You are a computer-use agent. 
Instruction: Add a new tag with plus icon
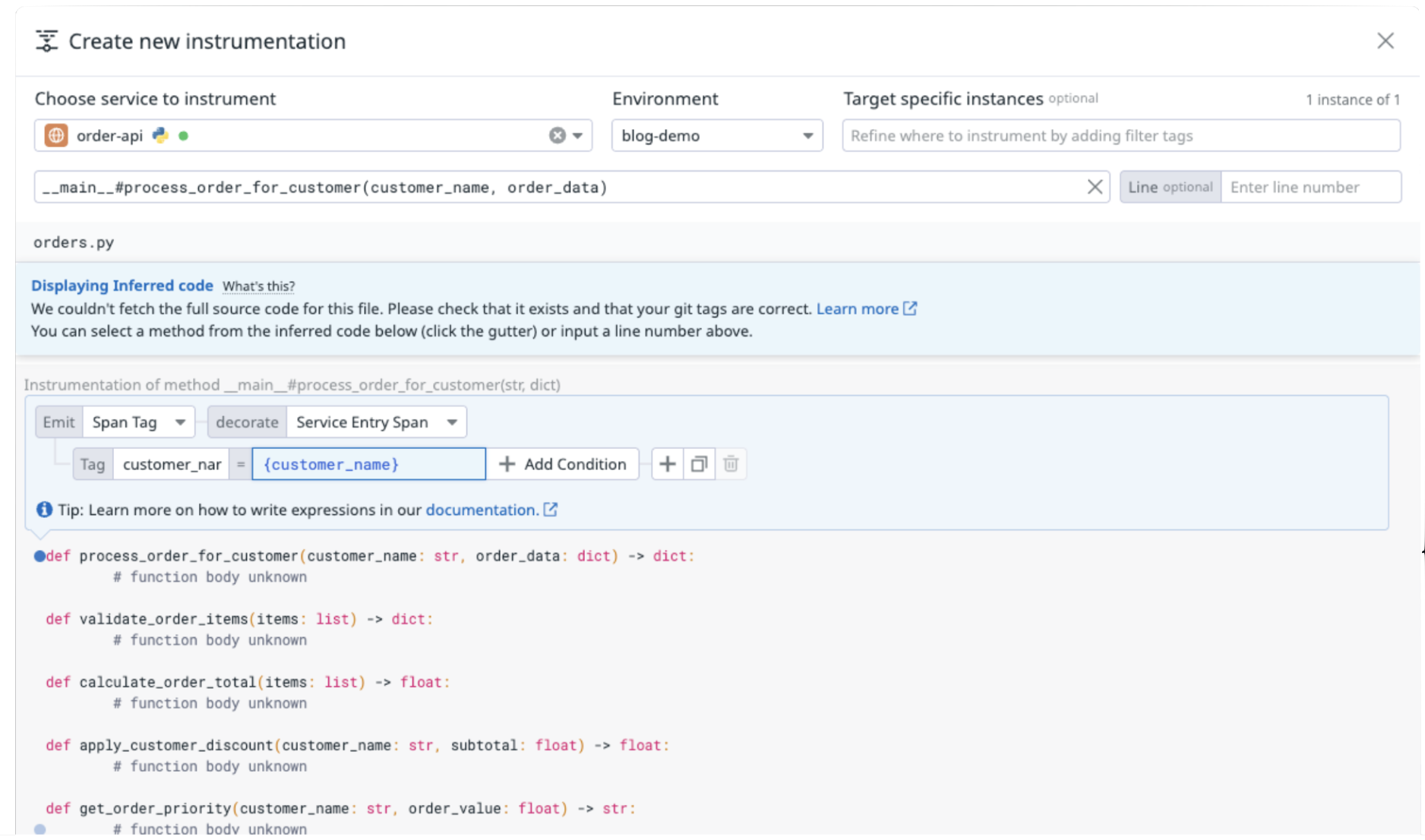click(x=667, y=464)
